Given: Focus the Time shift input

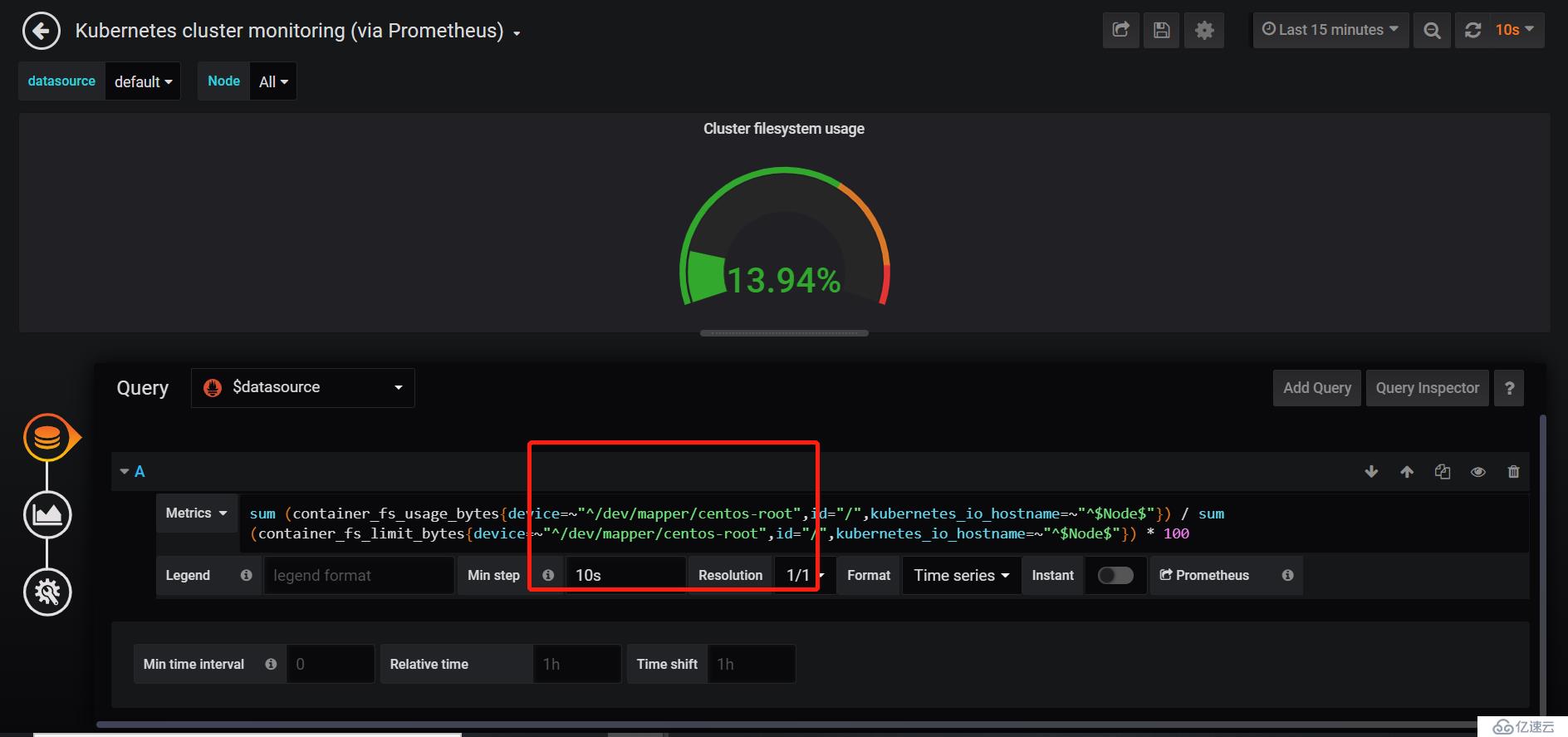Looking at the screenshot, I should [x=752, y=664].
